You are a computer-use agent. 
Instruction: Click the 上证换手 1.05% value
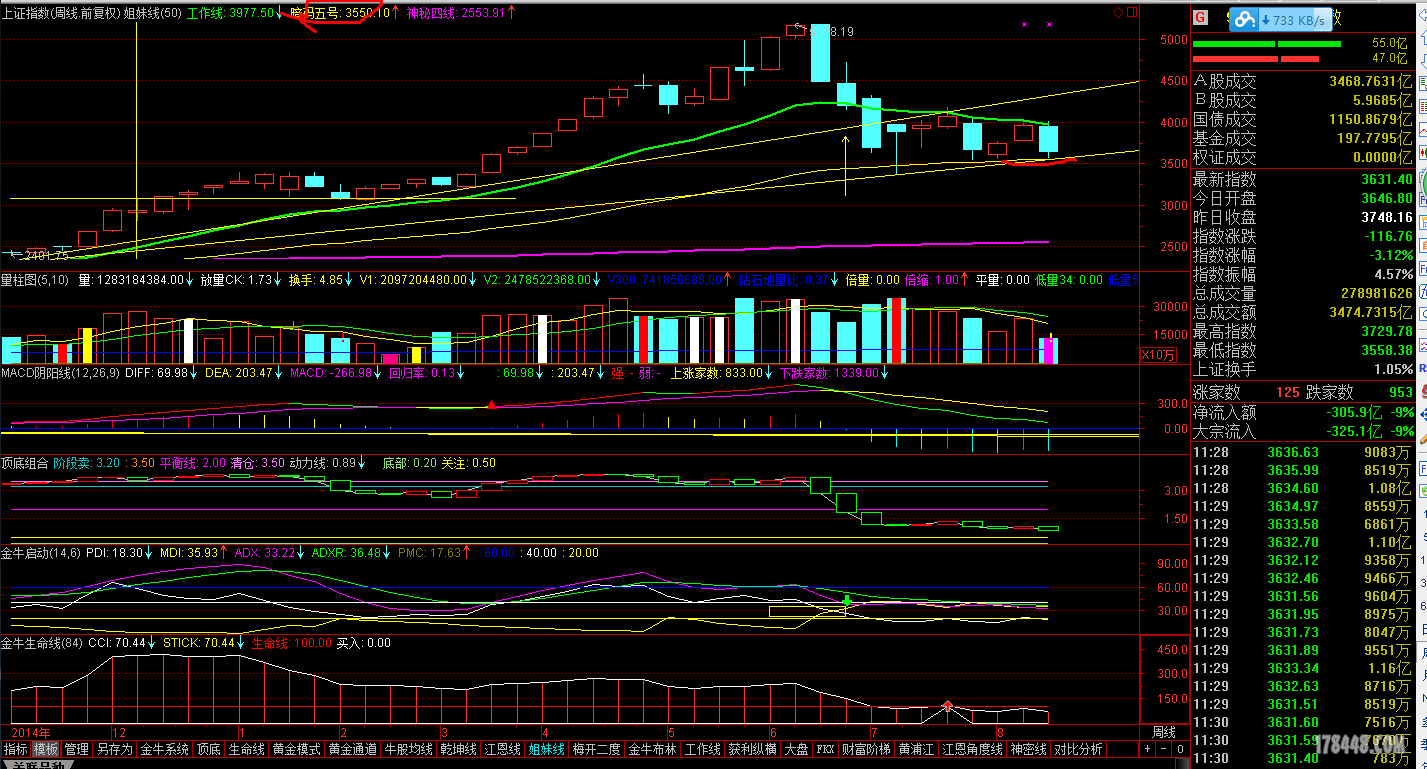tap(1393, 369)
